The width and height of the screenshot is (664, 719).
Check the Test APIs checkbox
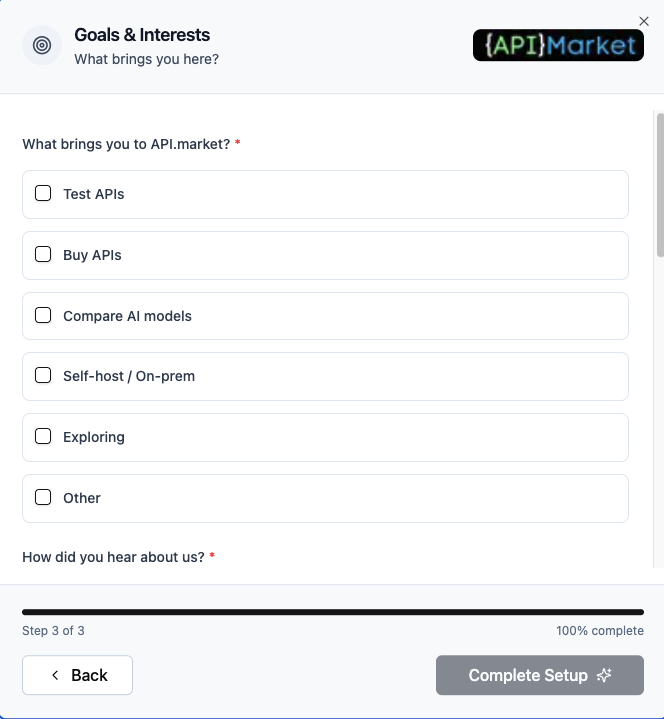[x=43, y=194]
